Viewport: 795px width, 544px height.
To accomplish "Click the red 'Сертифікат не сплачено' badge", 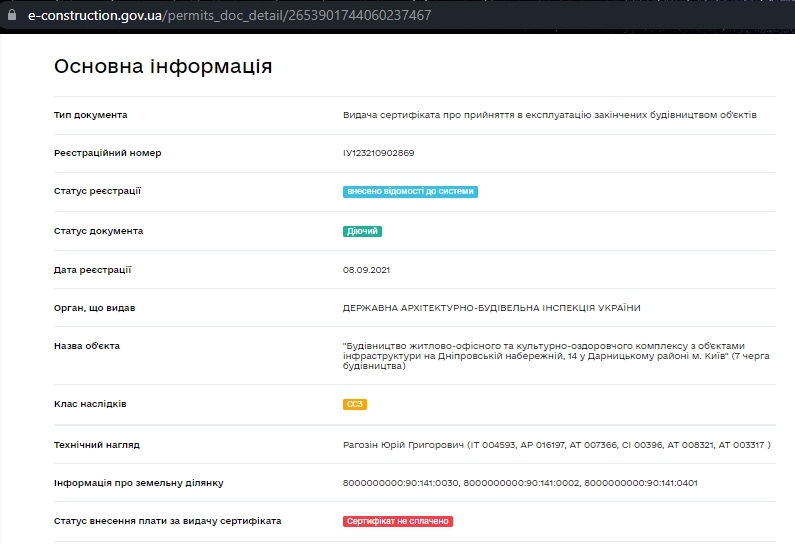I will tap(398, 521).
